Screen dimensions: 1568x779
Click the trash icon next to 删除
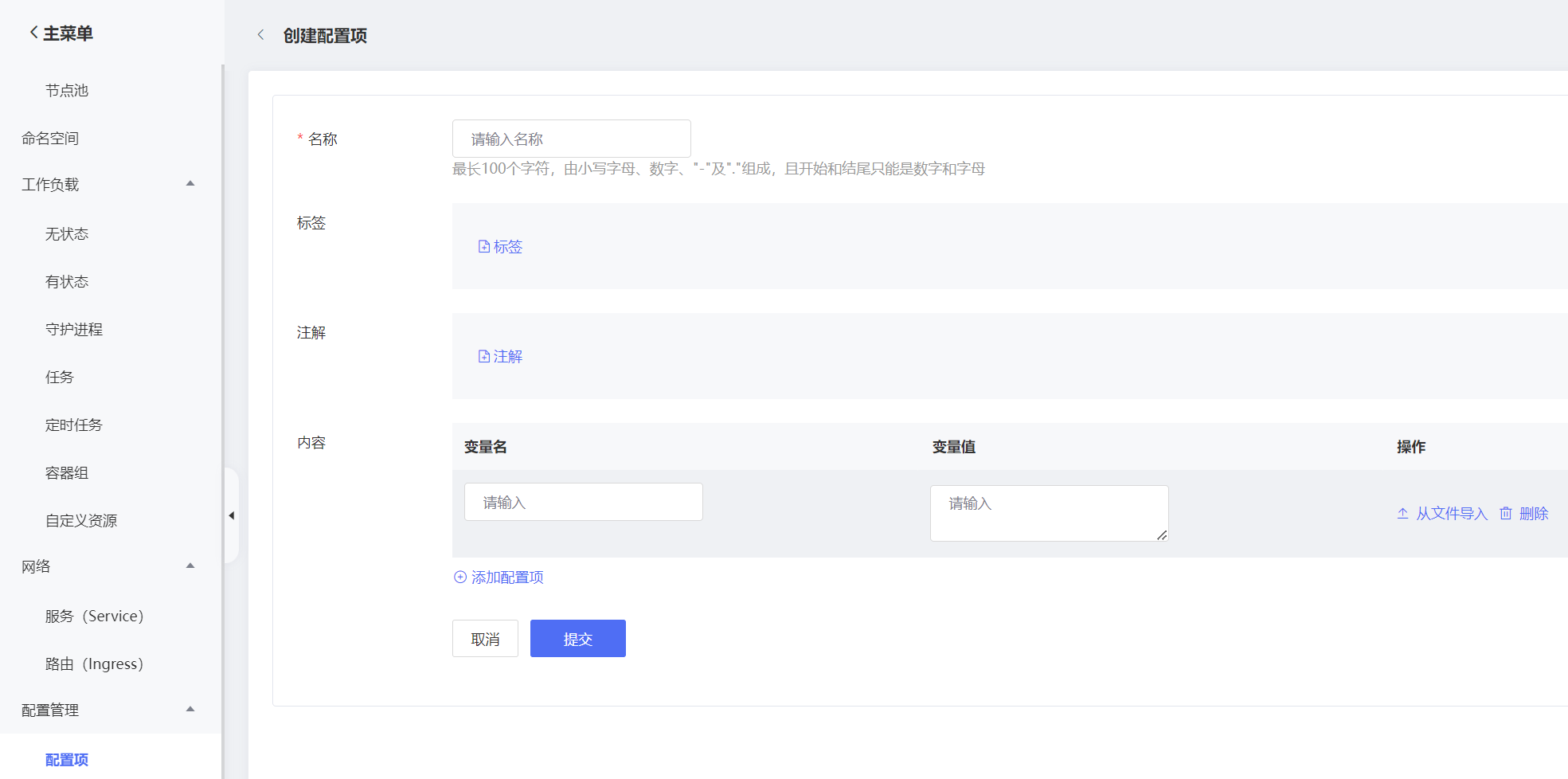coord(1505,513)
